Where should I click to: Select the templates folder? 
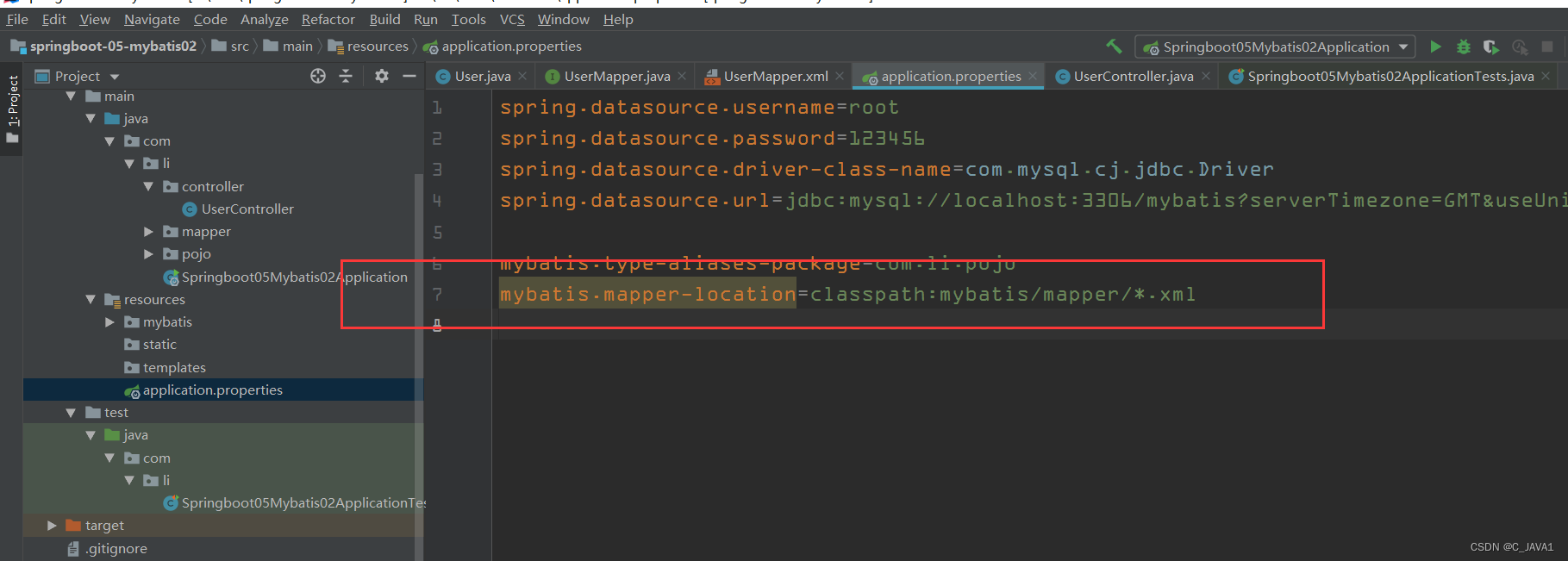165,368
